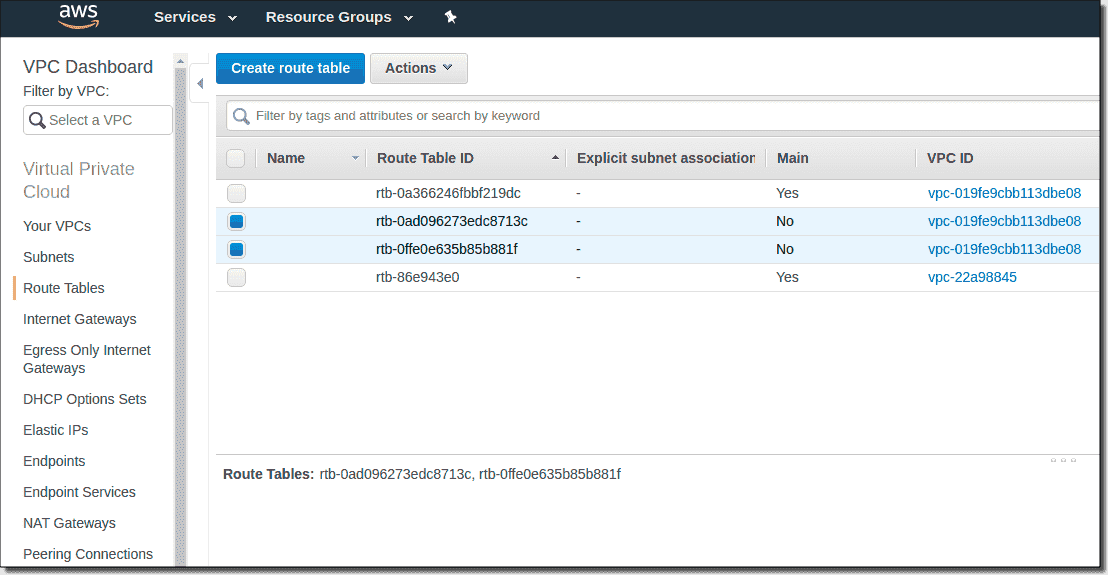Open Internet Gateways in the sidebar
Image resolution: width=1108 pixels, height=575 pixels.
tap(80, 319)
